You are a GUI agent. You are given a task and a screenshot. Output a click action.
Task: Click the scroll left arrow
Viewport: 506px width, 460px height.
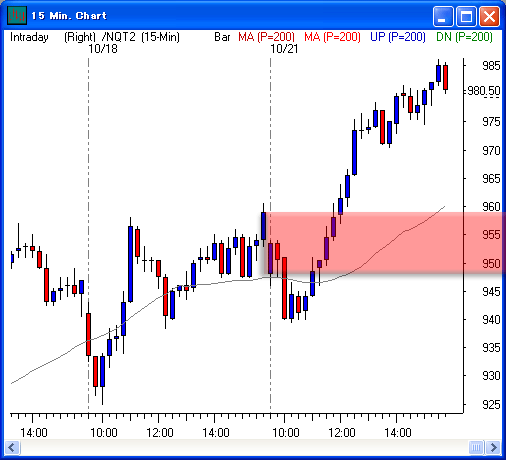click(x=13, y=447)
